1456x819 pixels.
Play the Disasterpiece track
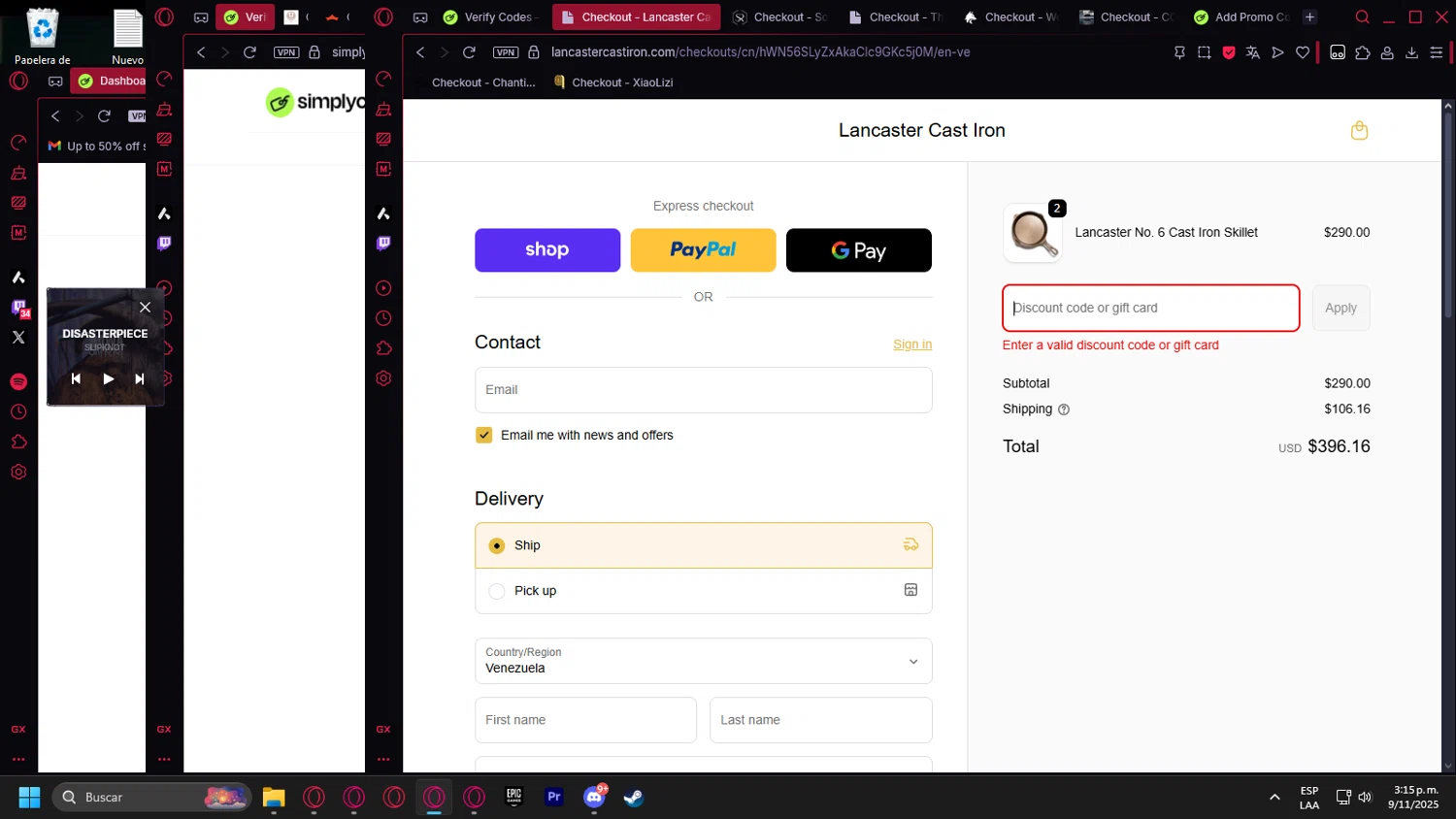click(x=108, y=378)
